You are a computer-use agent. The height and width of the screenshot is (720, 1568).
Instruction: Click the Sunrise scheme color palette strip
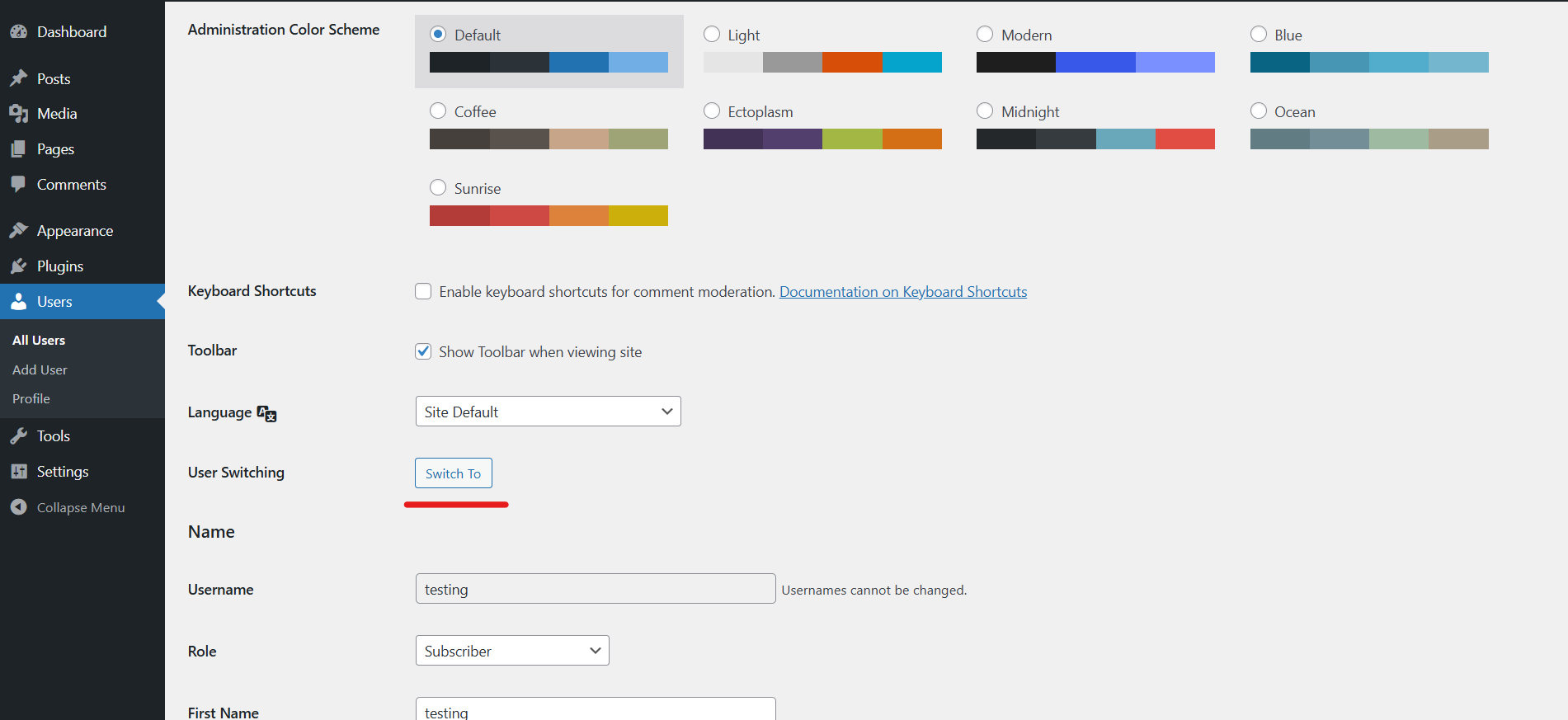(x=549, y=215)
